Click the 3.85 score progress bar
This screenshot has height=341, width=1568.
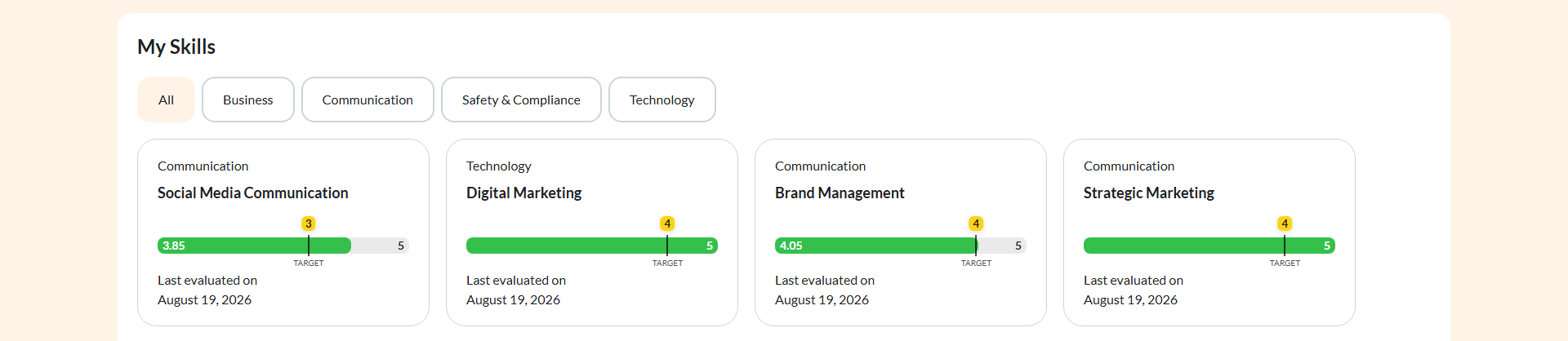(283, 246)
